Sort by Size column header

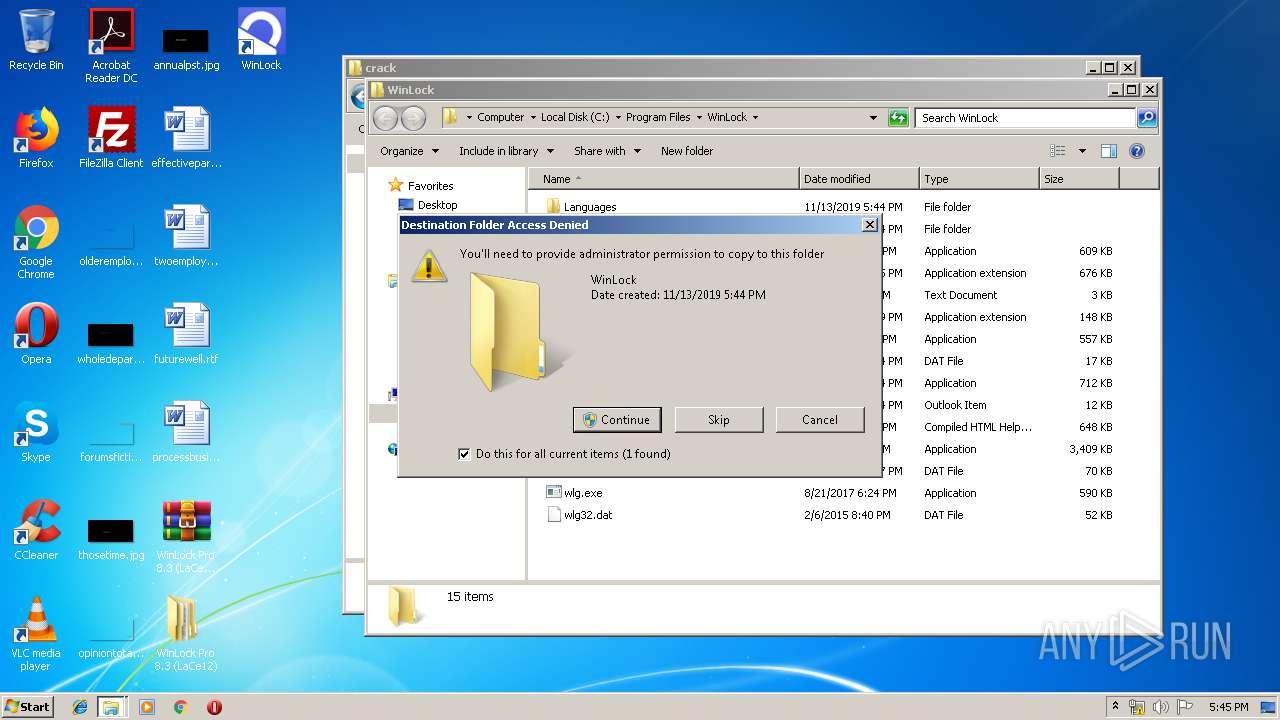click(x=1079, y=179)
